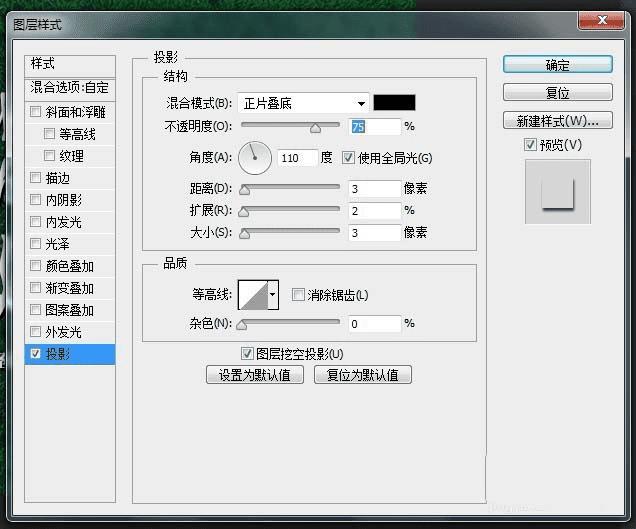Click the angle value field 110
636x529 pixels.
coord(297,158)
